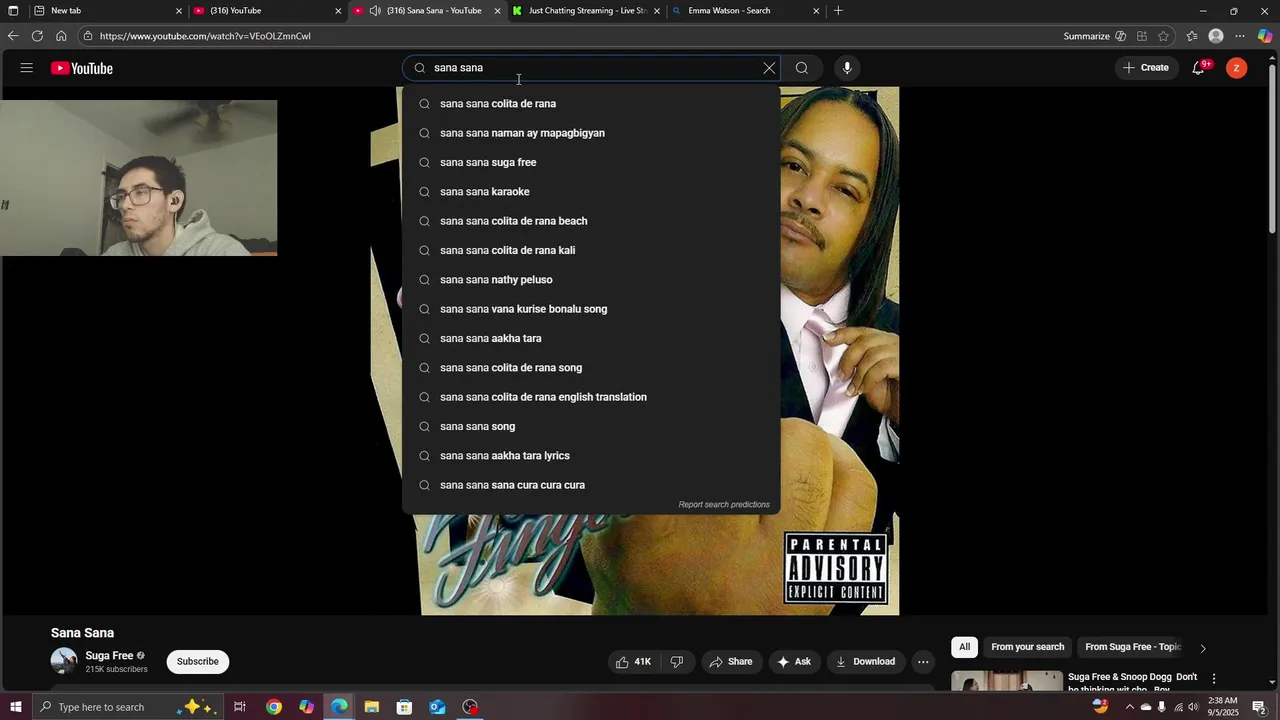Open Windows Start menu

click(15, 707)
